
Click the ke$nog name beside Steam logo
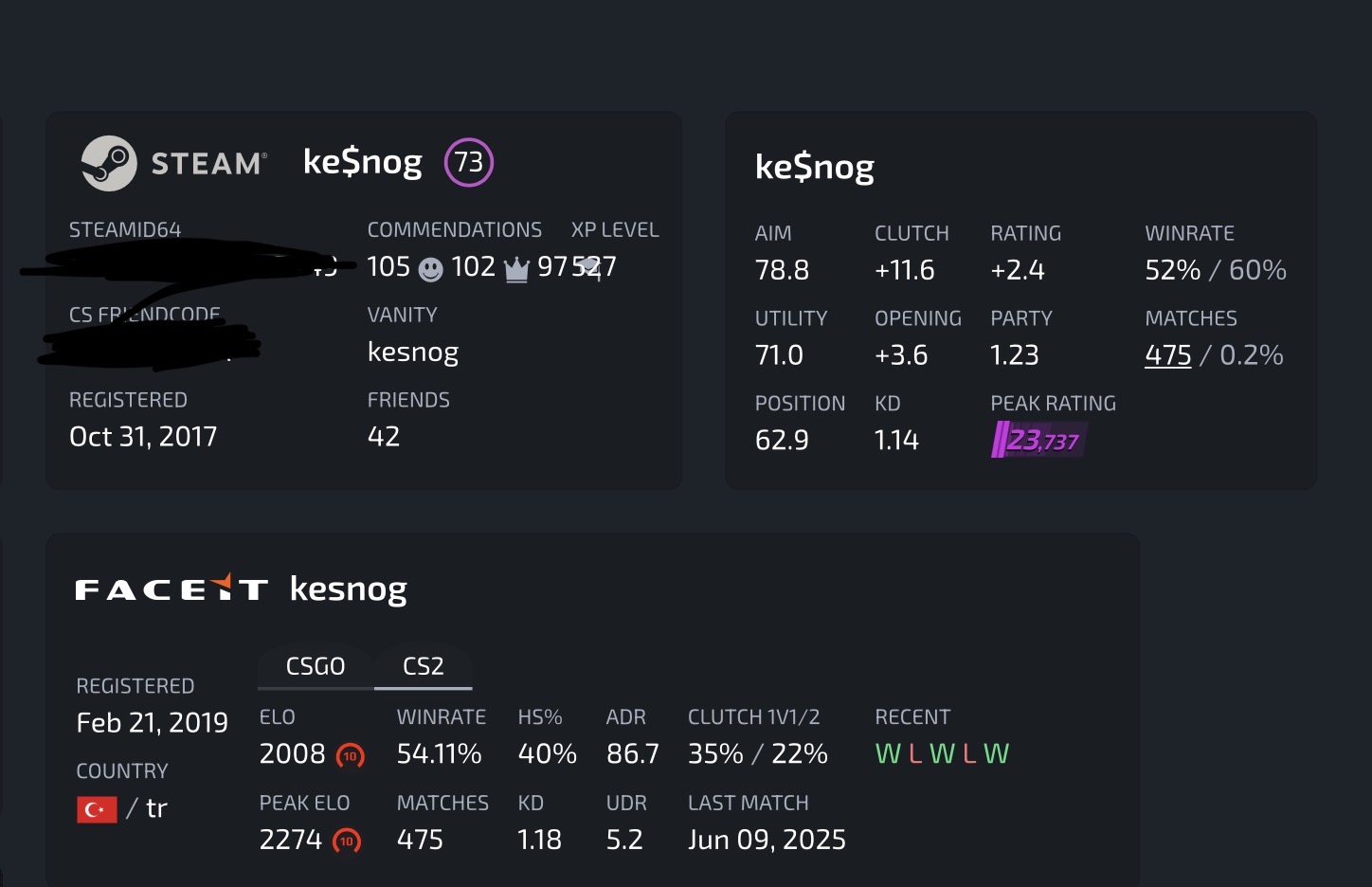363,162
